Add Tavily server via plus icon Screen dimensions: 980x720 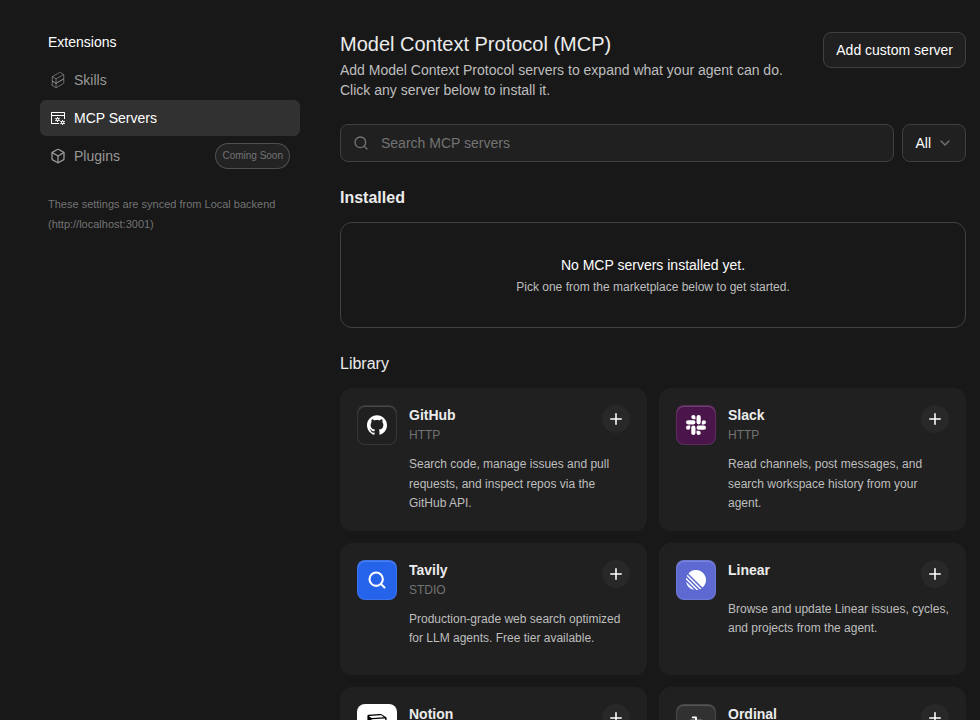[x=616, y=574]
